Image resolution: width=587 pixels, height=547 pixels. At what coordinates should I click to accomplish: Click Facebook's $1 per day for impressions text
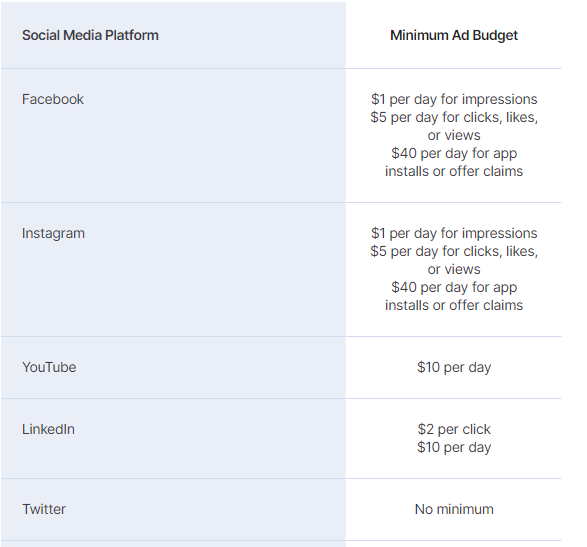[454, 99]
